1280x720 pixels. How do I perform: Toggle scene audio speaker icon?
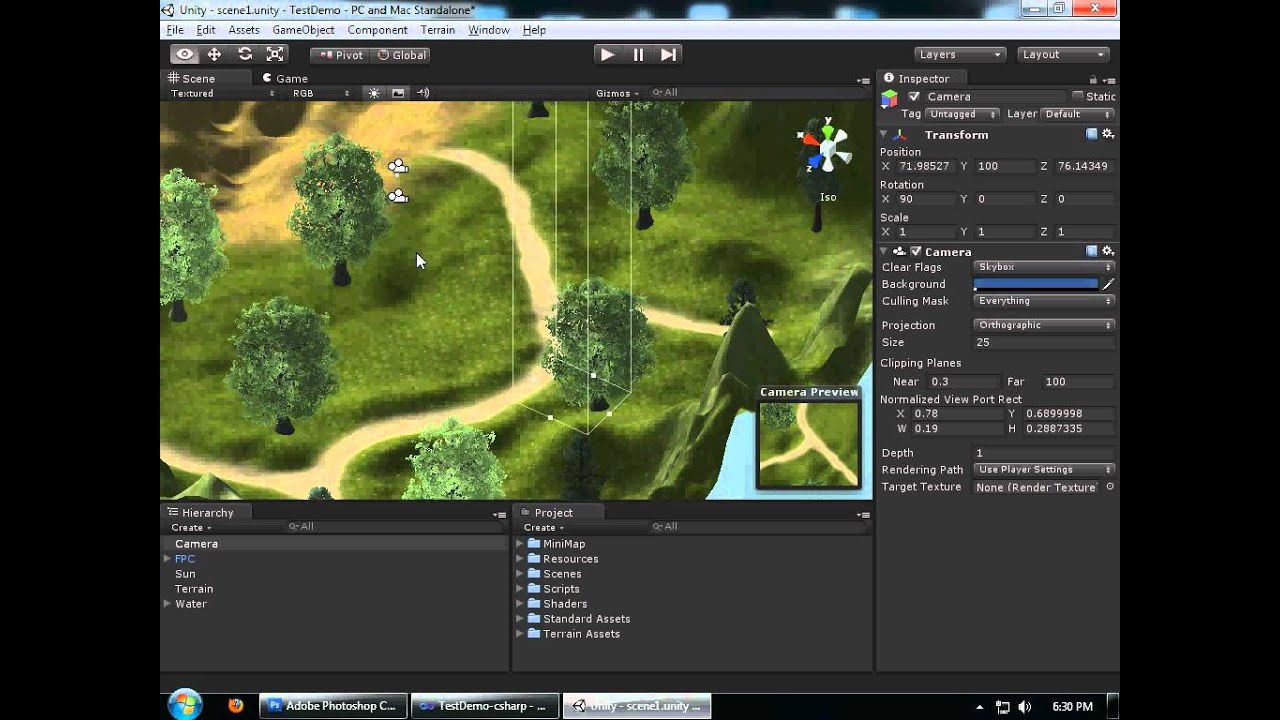(x=423, y=93)
